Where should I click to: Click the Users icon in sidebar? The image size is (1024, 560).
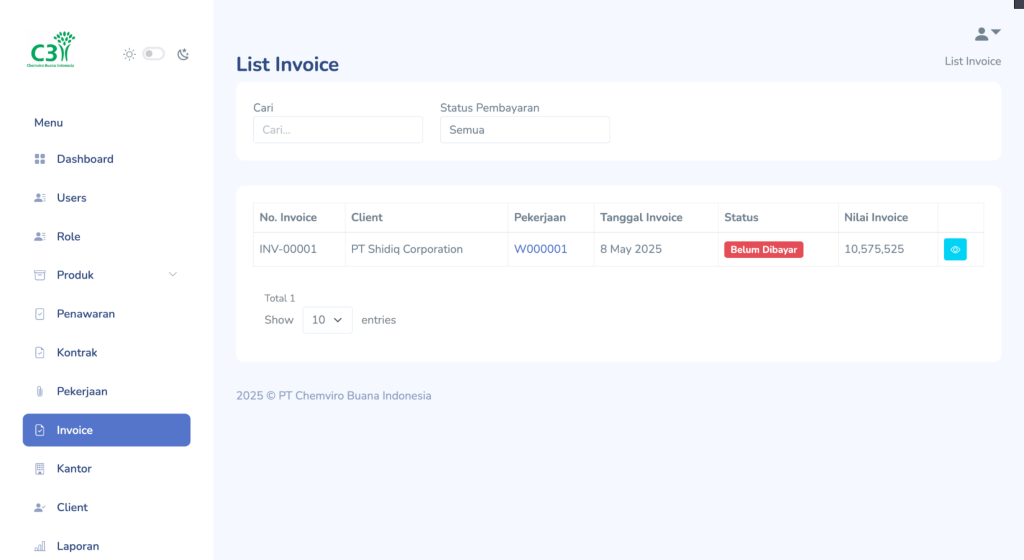[40, 198]
